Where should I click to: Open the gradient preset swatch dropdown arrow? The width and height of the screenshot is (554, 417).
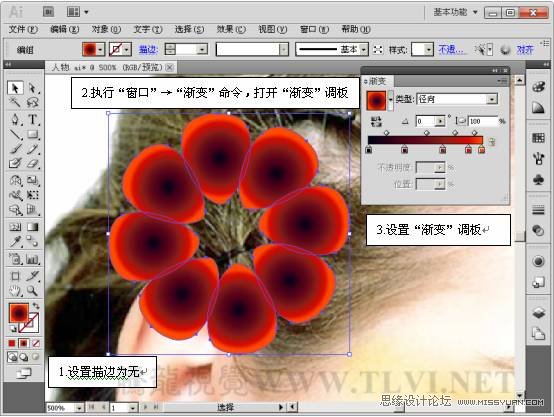pyautogui.click(x=390, y=99)
